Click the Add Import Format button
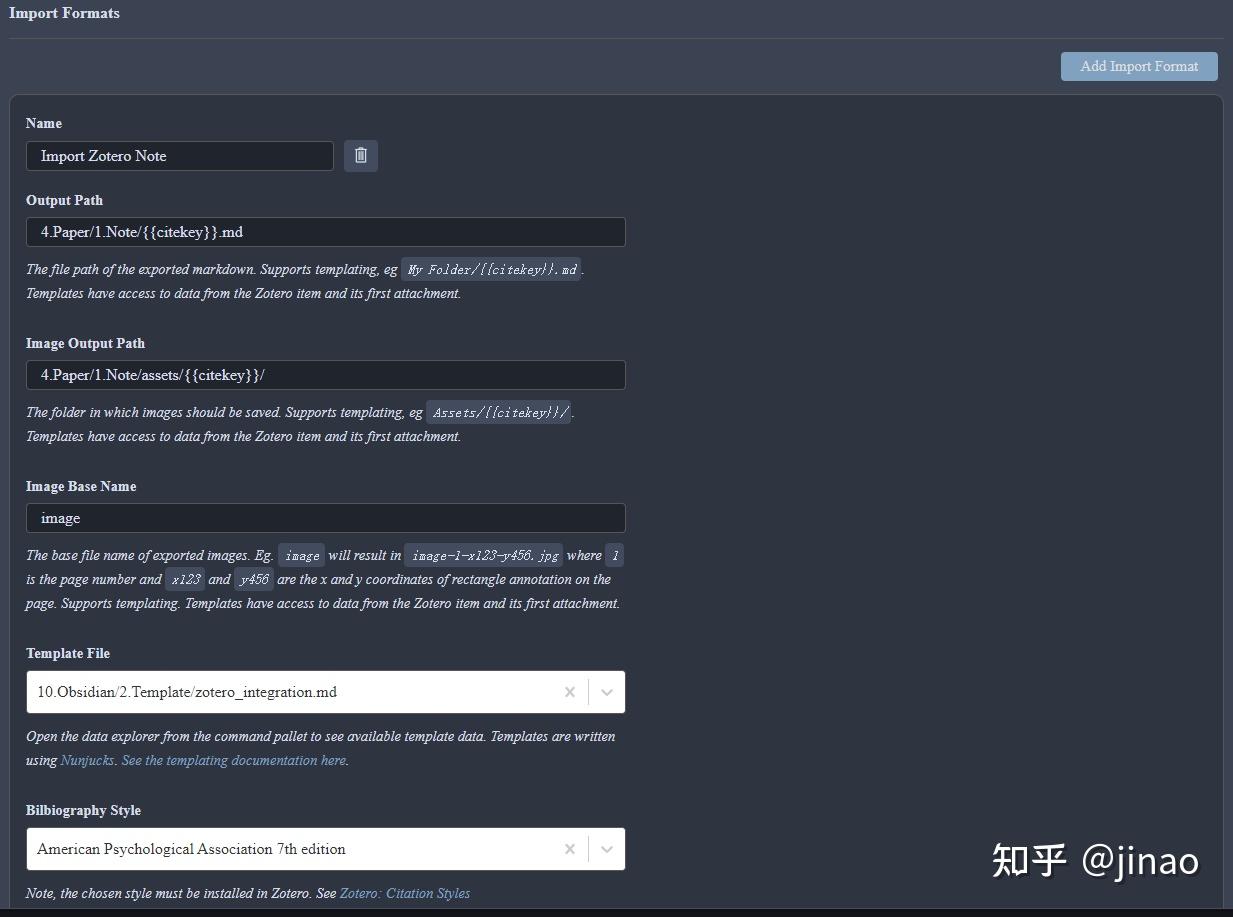Image resolution: width=1233 pixels, height=917 pixels. pyautogui.click(x=1138, y=66)
